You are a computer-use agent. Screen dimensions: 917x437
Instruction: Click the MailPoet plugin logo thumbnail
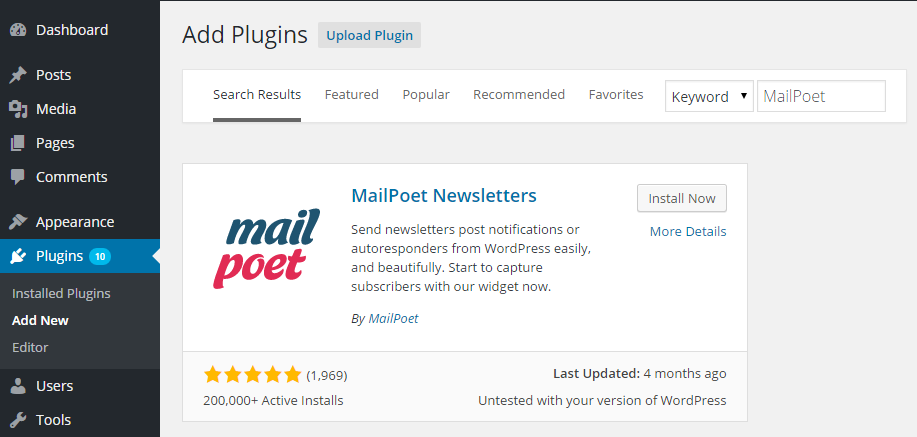pos(266,249)
